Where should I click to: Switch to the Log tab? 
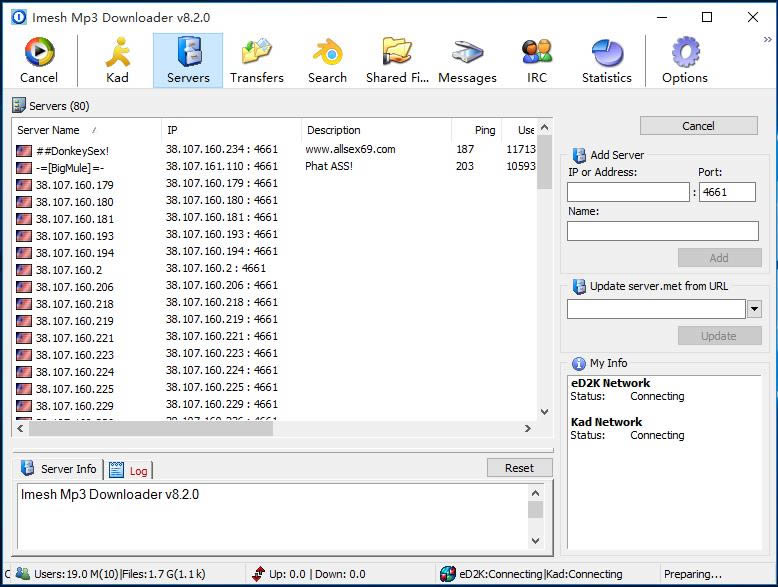click(129, 470)
